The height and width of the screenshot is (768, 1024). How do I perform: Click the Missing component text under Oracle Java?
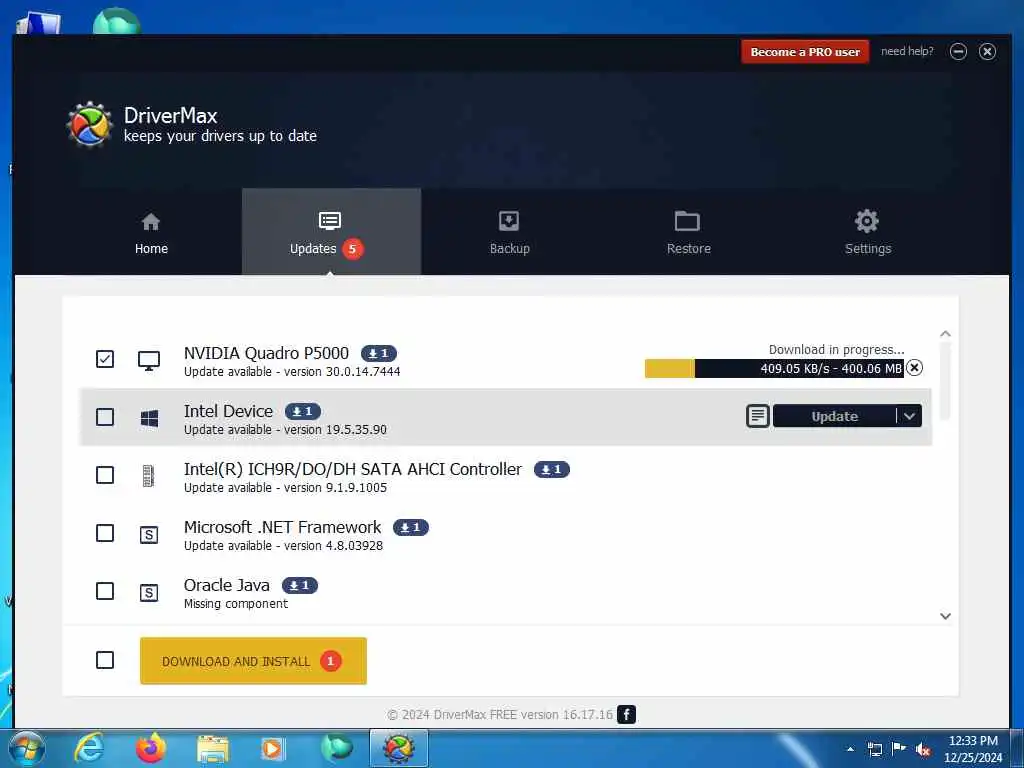tap(236, 604)
